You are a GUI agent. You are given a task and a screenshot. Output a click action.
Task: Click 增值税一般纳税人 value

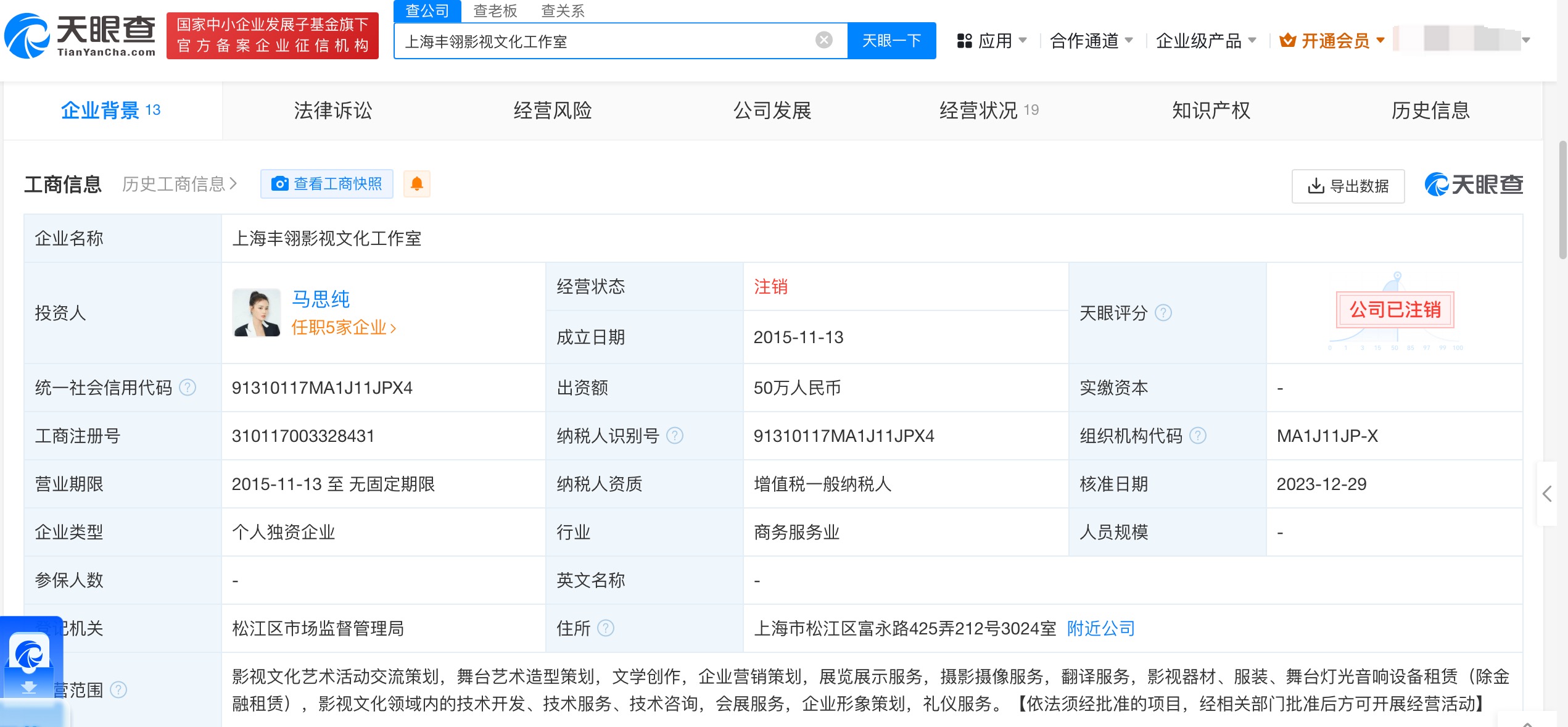coord(822,484)
